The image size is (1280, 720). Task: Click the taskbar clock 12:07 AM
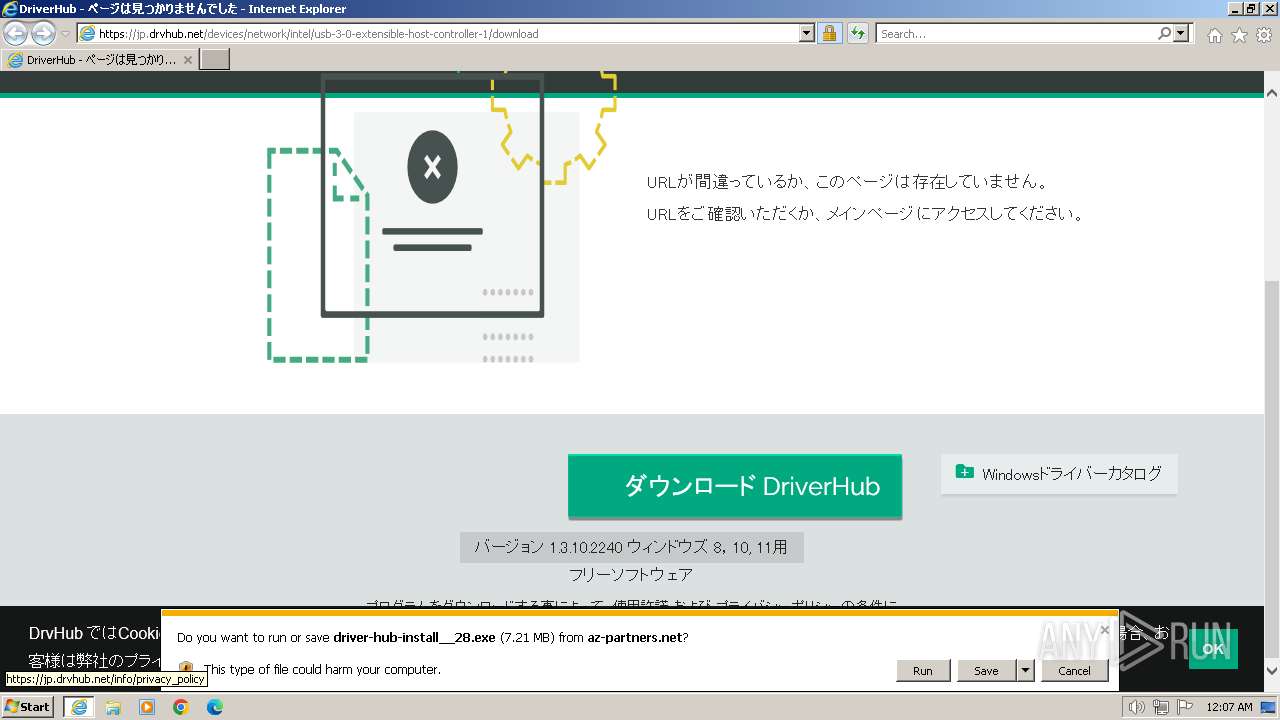[x=1229, y=707]
